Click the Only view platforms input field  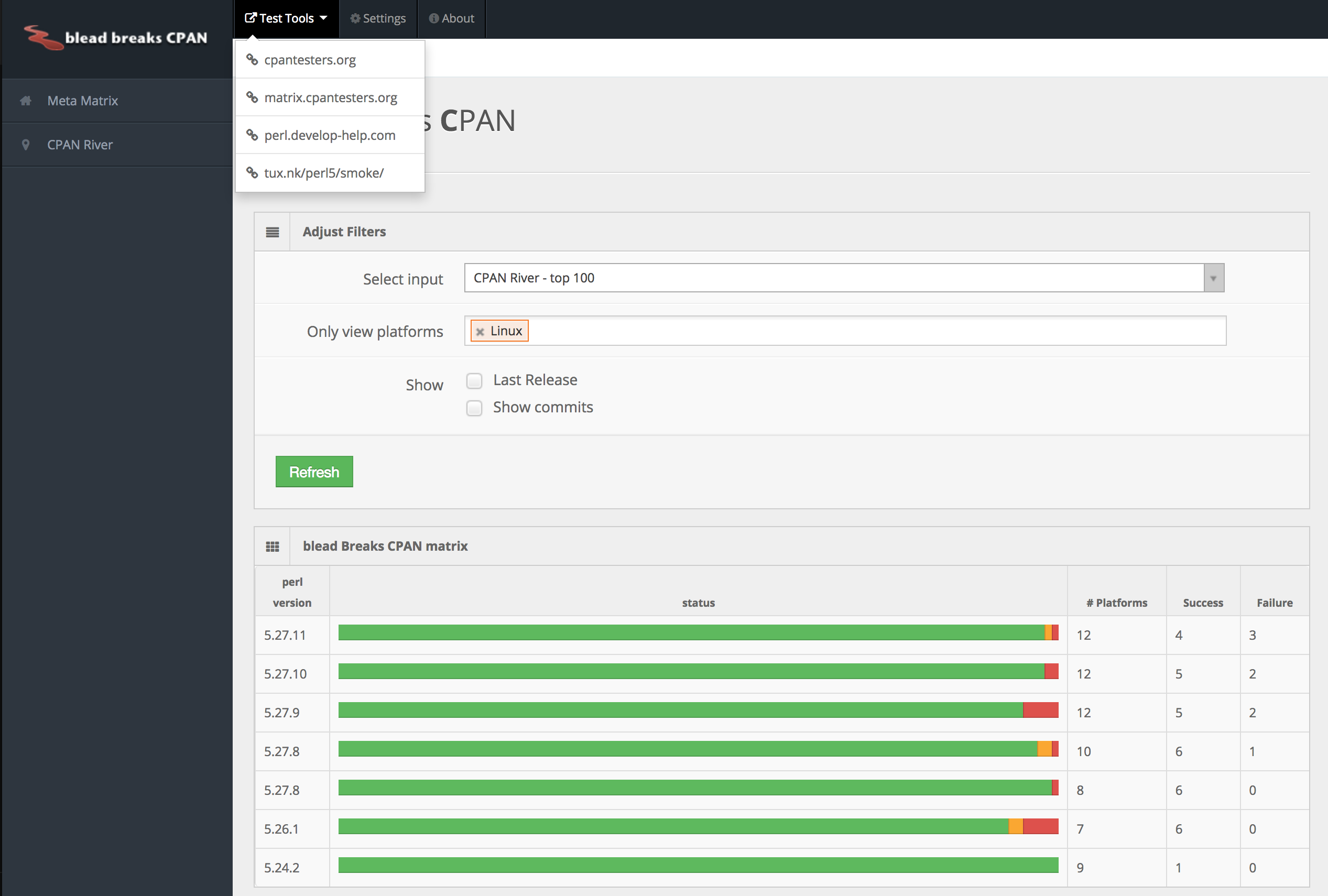coord(845,331)
